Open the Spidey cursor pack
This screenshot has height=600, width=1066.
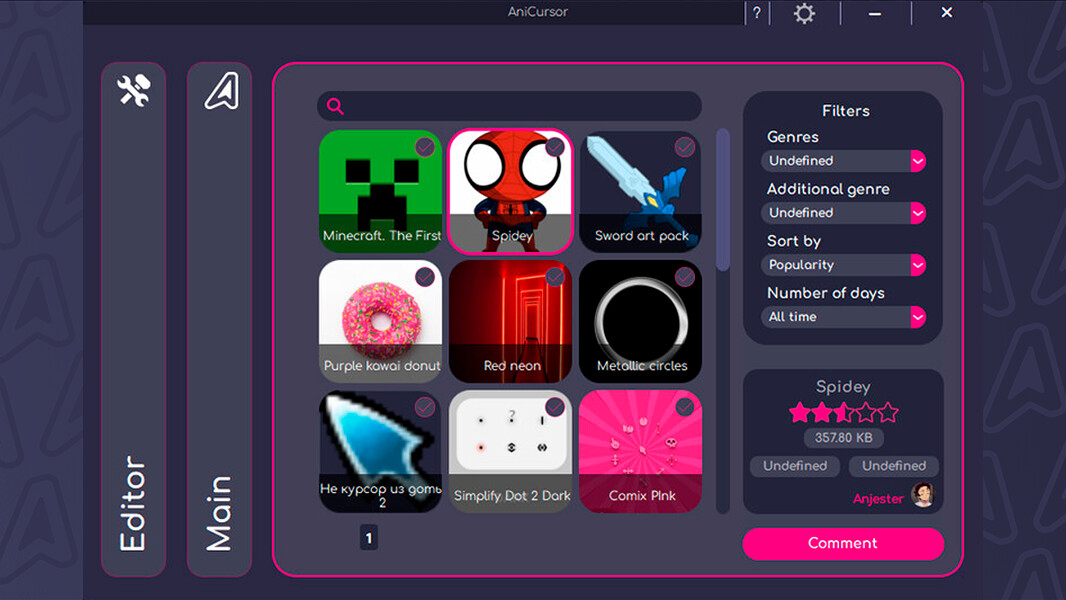point(511,190)
